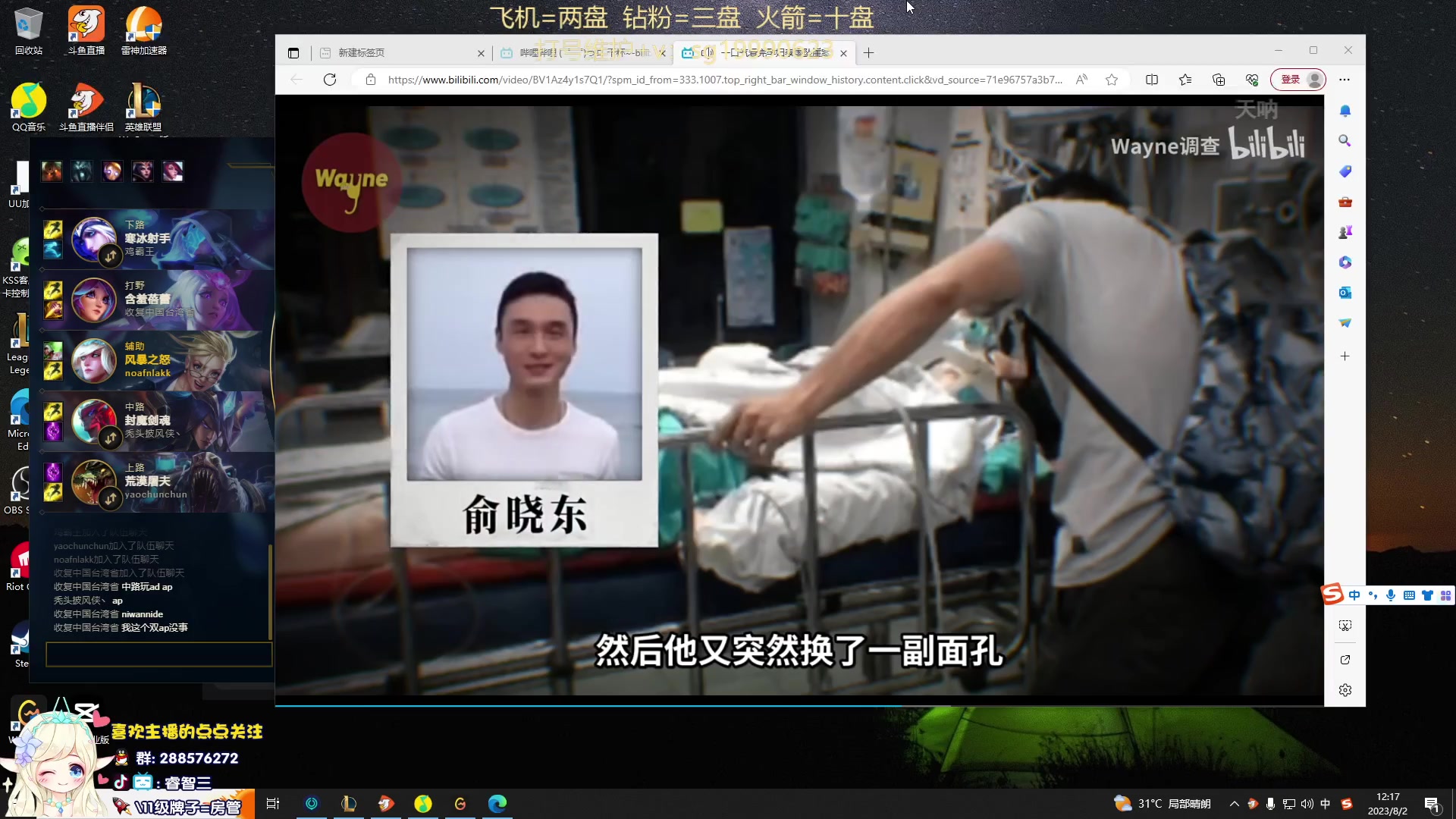This screenshot has height=819, width=1456.
Task: Open Sogou toolbar soft keyboard icon
Action: pos(1409,595)
